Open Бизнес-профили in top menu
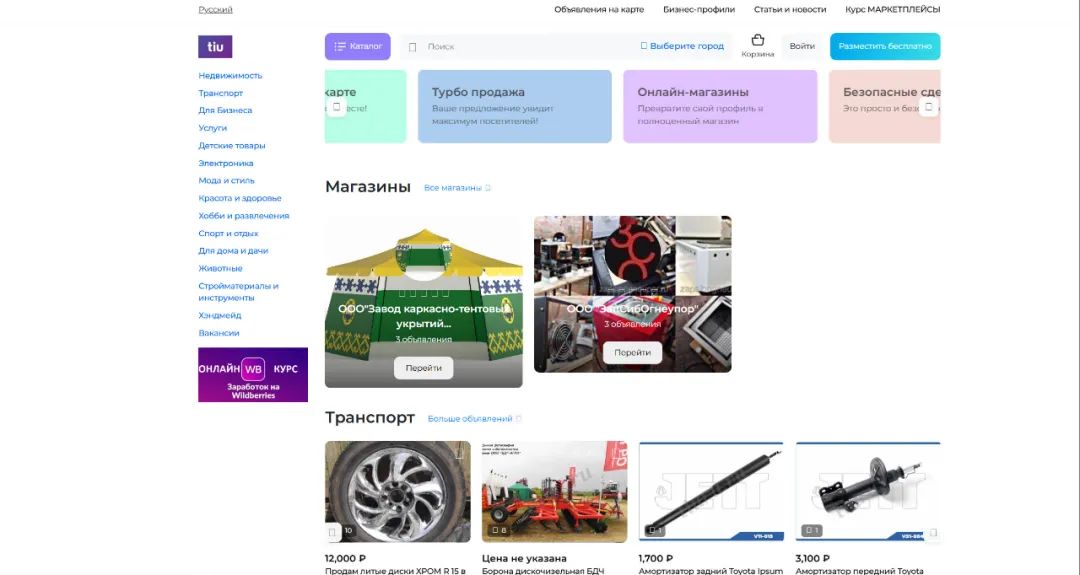Screen dimensions: 1080x575 (x=698, y=10)
